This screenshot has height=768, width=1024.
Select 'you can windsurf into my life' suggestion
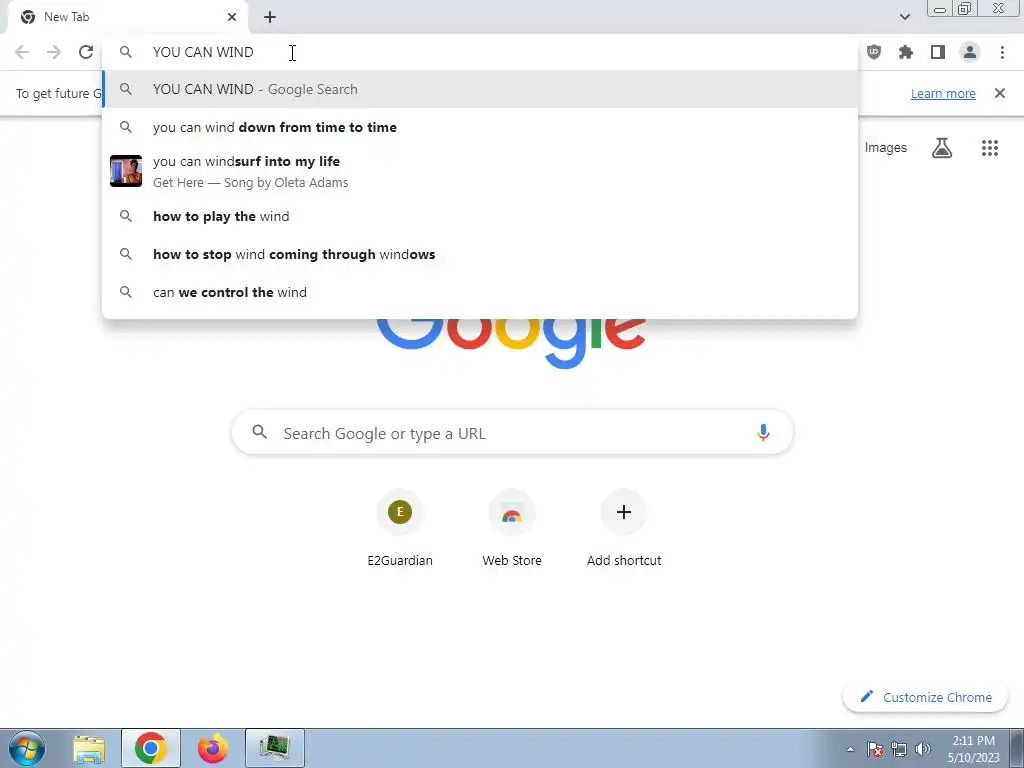(x=480, y=171)
